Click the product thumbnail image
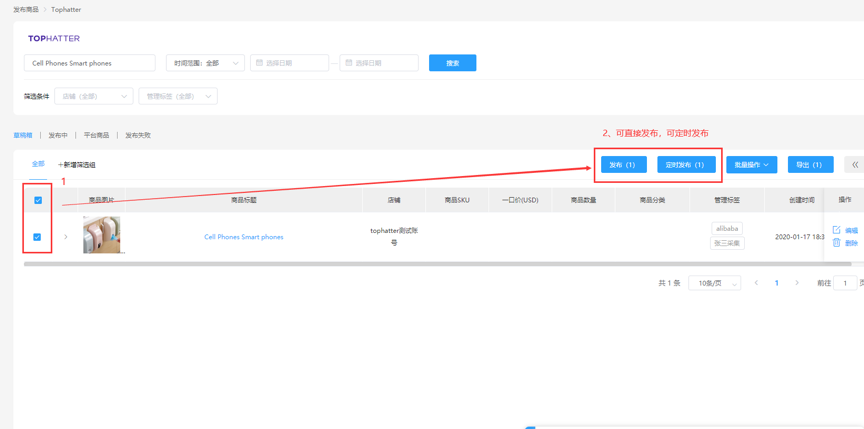The height and width of the screenshot is (429, 864). click(x=101, y=235)
